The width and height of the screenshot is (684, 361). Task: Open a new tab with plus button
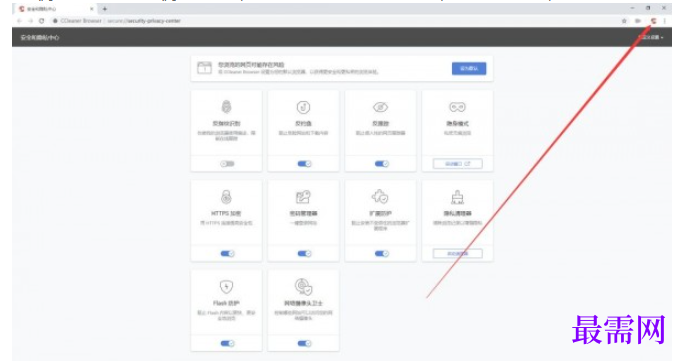tap(105, 9)
